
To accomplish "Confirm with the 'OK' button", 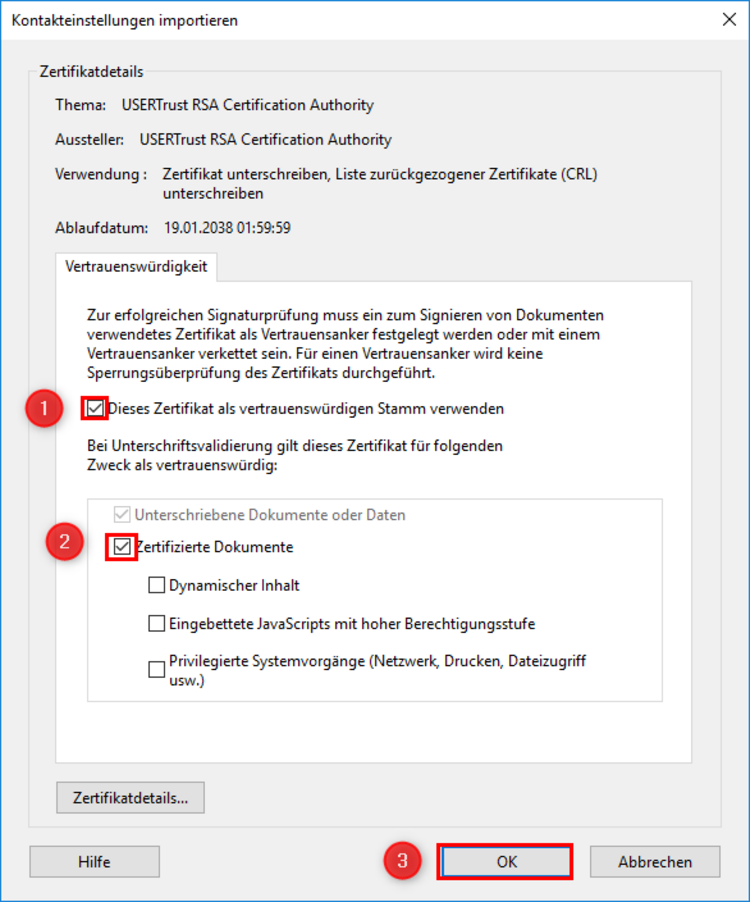I will (x=505, y=862).
